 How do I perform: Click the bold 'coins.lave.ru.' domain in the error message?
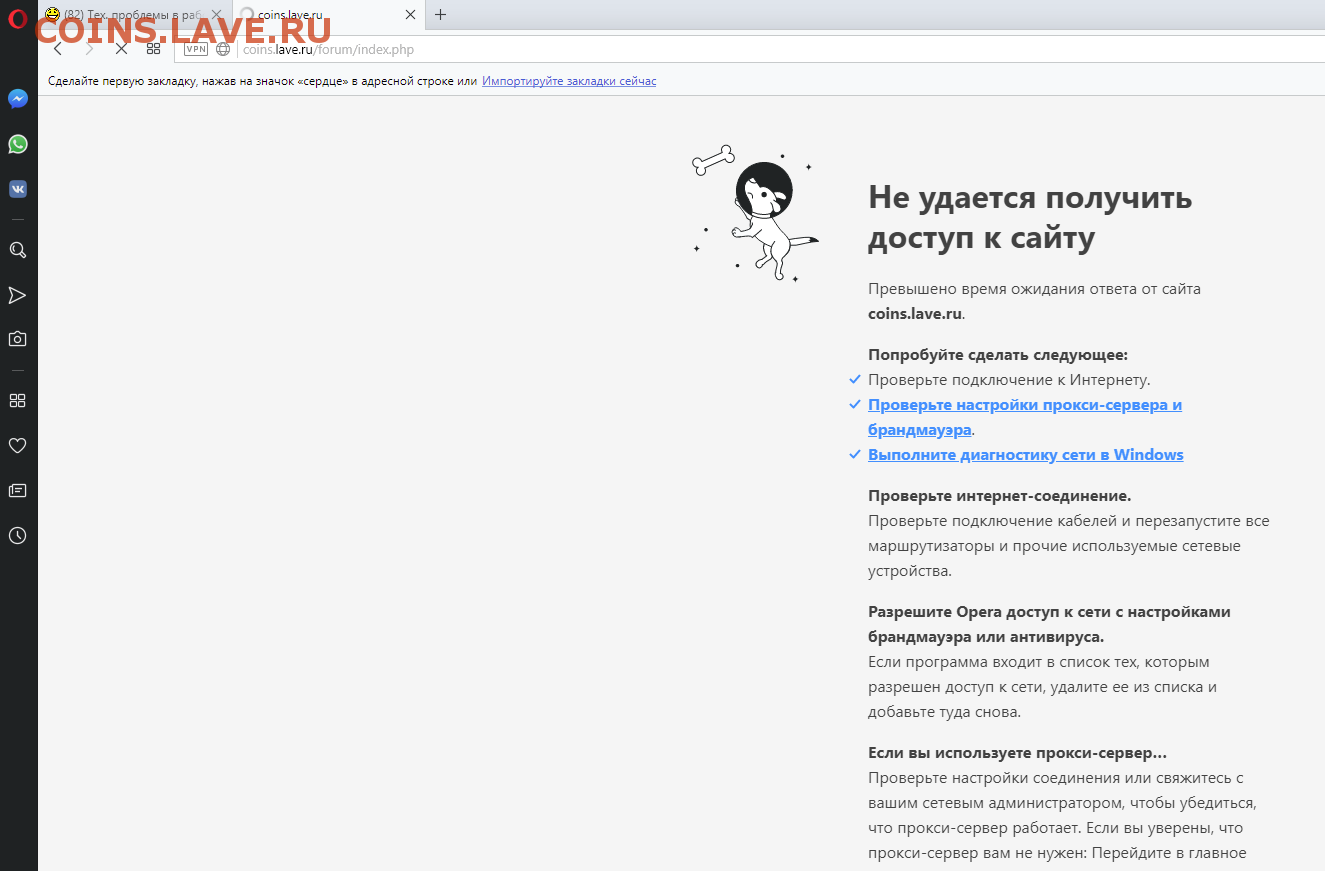tap(917, 313)
